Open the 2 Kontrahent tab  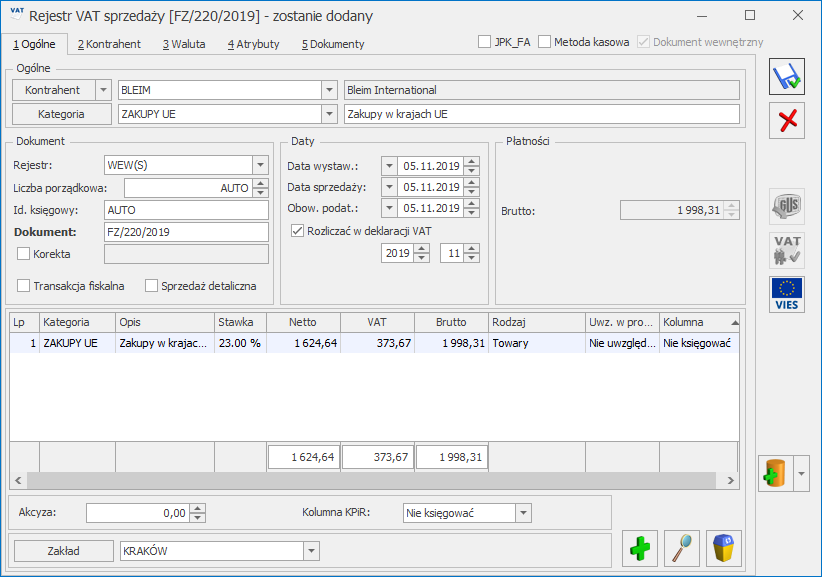coord(109,44)
